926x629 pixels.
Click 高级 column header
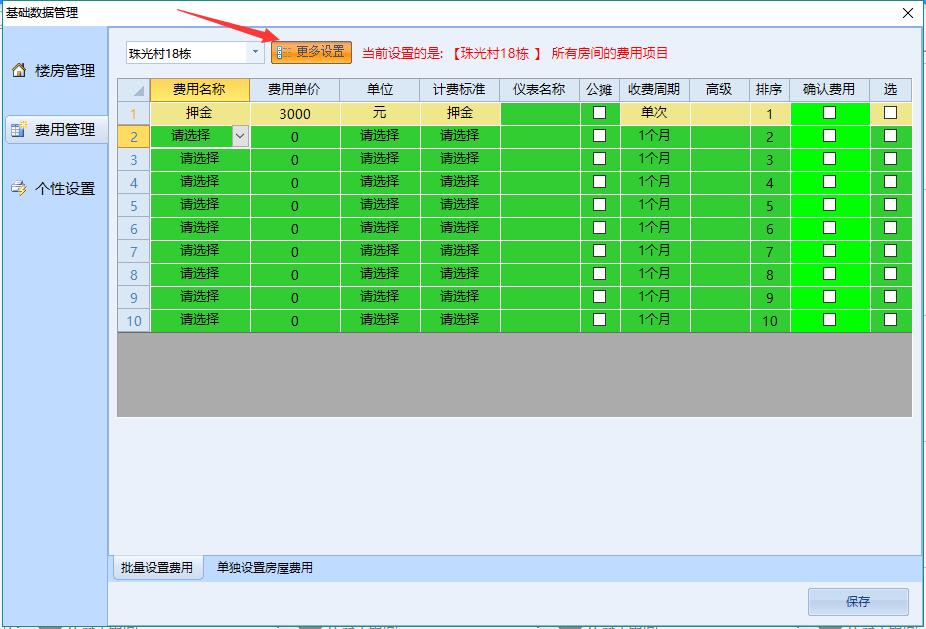pos(719,90)
